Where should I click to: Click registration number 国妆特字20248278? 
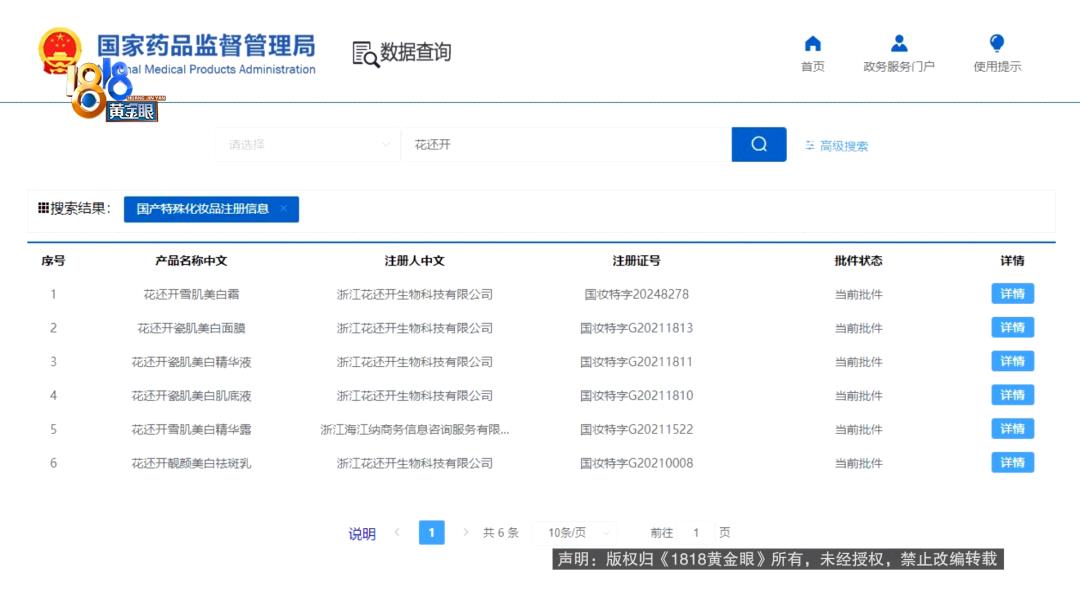pos(636,295)
